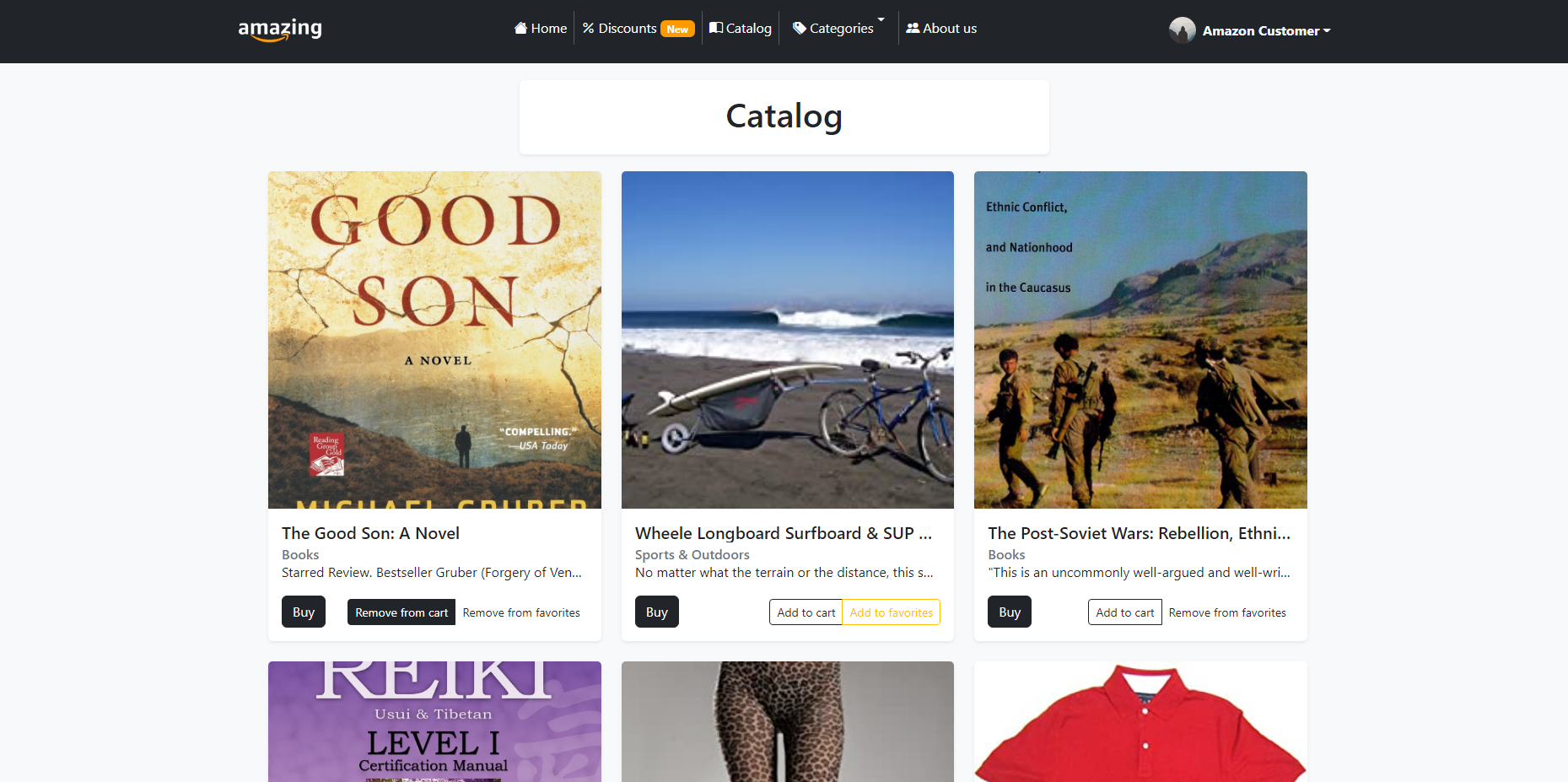Click the About us people icon
The width and height of the screenshot is (1568, 782).
[x=913, y=28]
